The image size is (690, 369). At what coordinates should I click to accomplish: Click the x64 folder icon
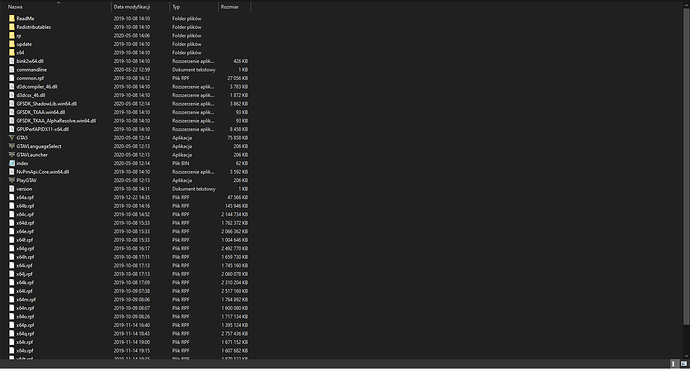click(12, 52)
